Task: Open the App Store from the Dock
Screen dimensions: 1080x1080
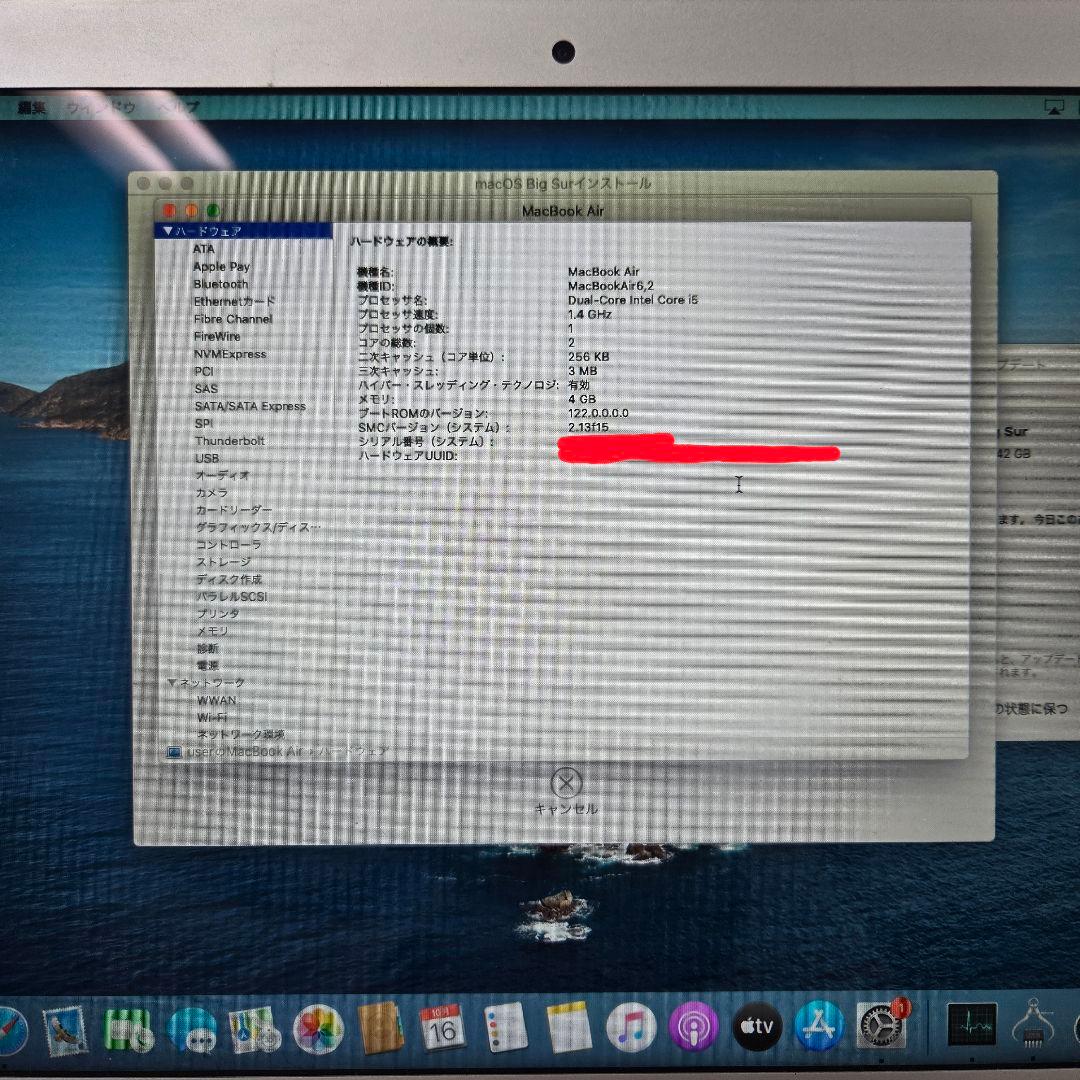Action: click(x=820, y=1028)
